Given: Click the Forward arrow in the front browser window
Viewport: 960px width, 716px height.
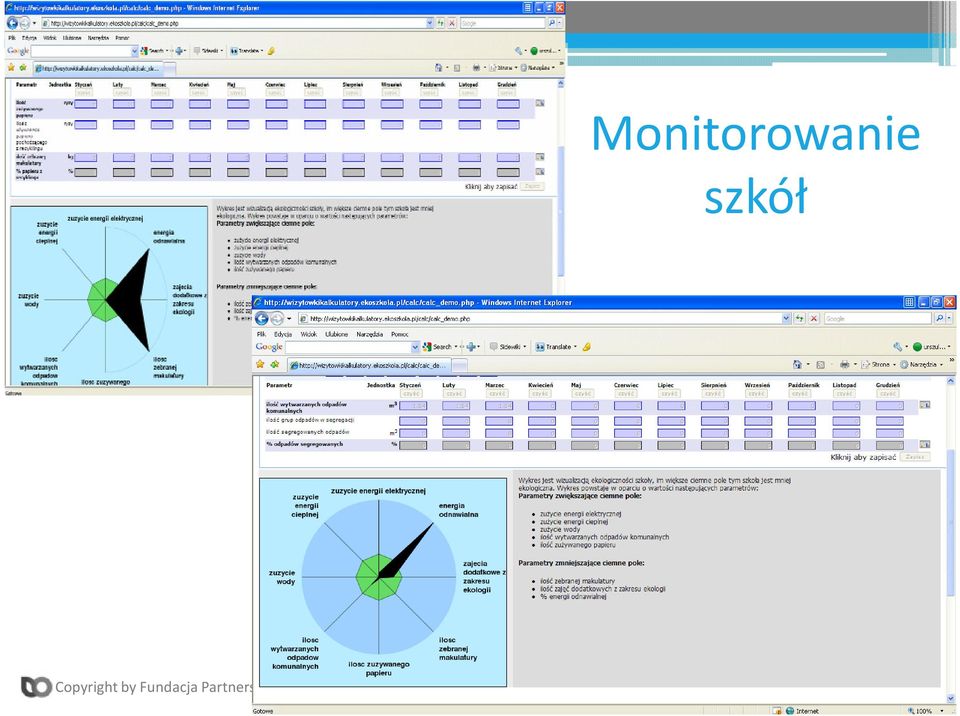Looking at the screenshot, I should tap(277, 318).
